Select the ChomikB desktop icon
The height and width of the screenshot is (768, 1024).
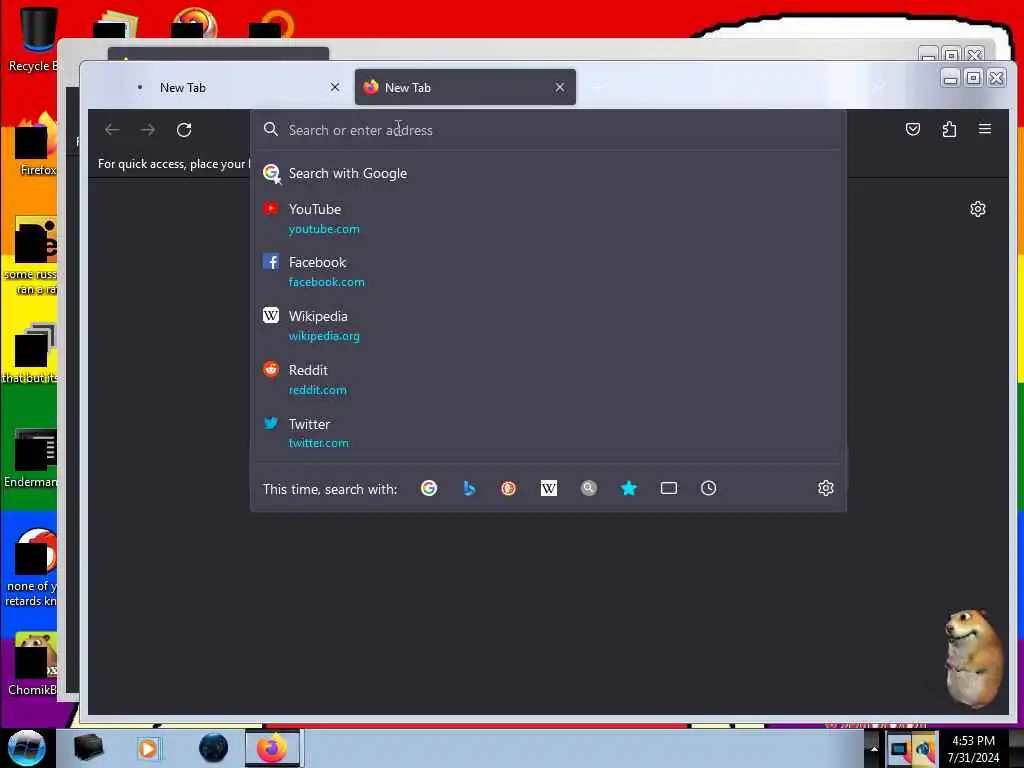(33, 664)
